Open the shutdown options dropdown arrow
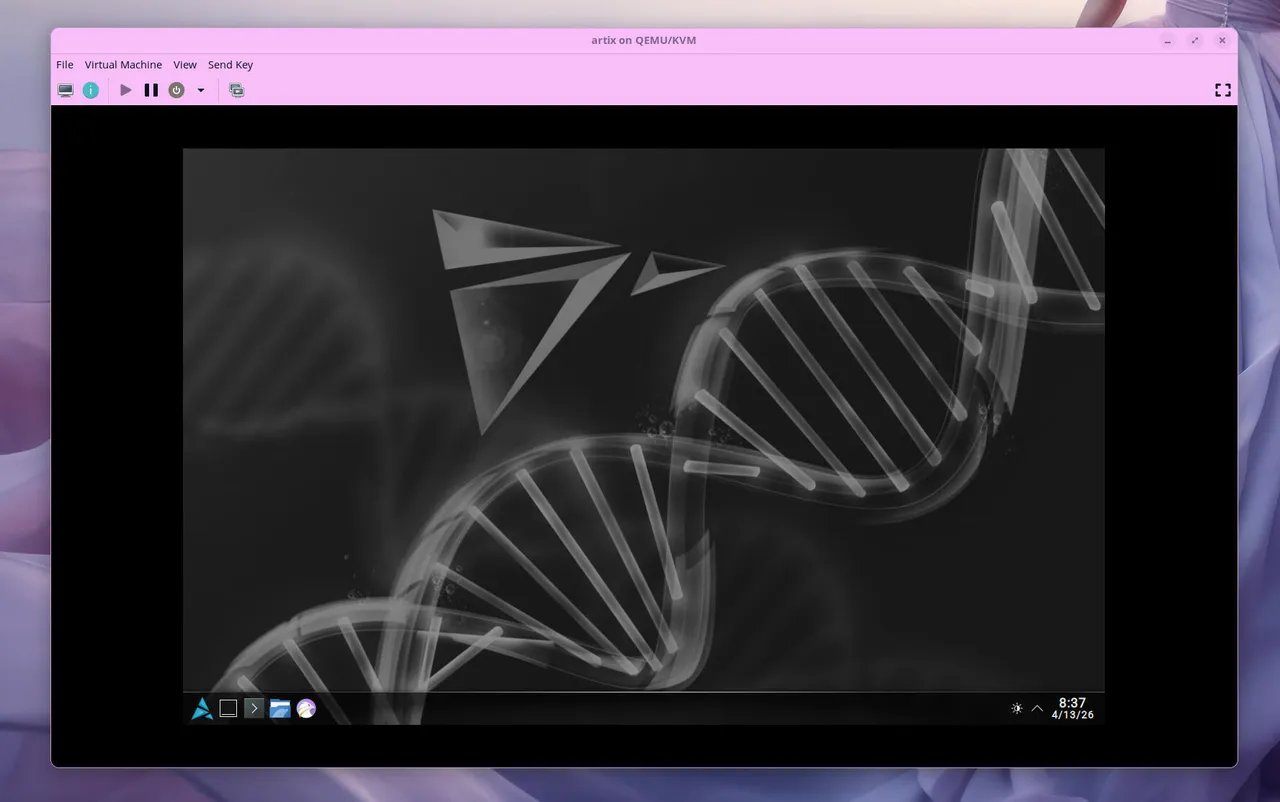 click(201, 90)
